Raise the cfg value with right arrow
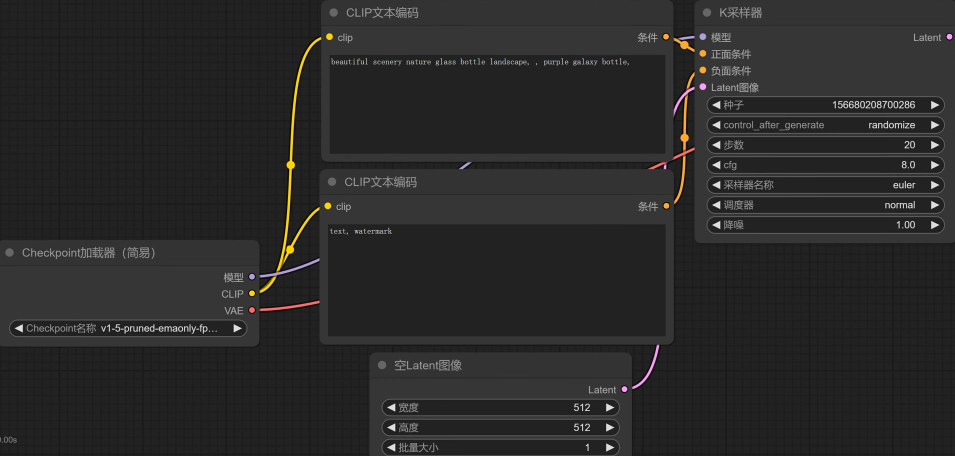The width and height of the screenshot is (955, 456). [x=934, y=165]
